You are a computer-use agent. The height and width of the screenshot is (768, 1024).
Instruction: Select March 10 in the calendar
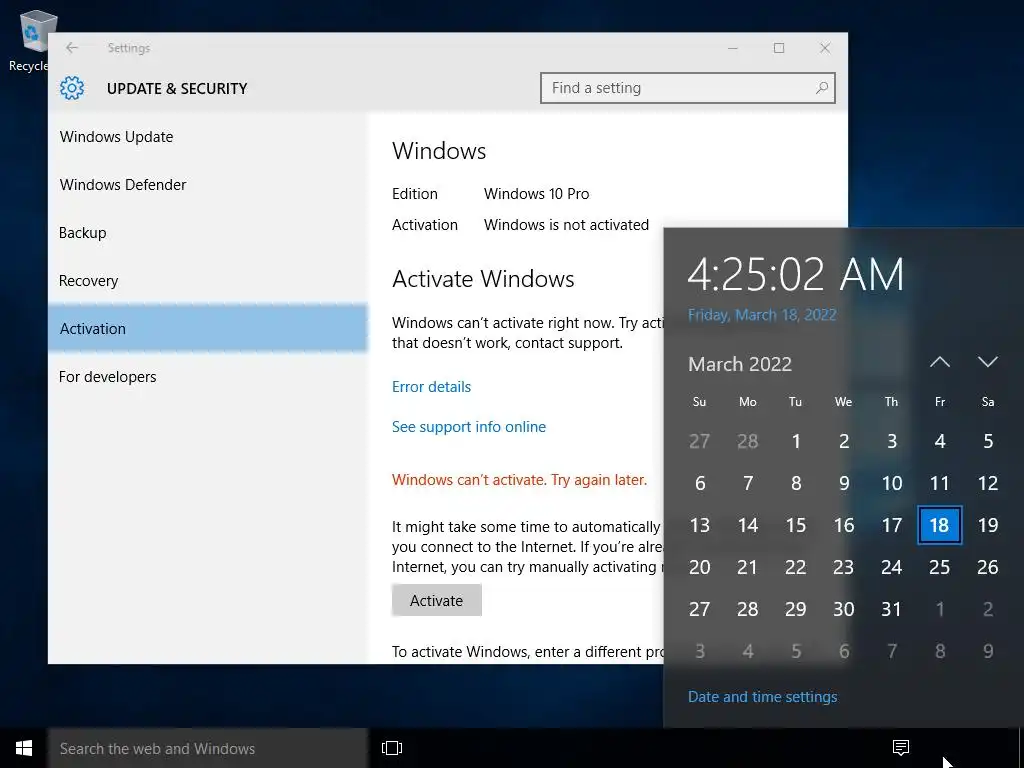coord(891,483)
